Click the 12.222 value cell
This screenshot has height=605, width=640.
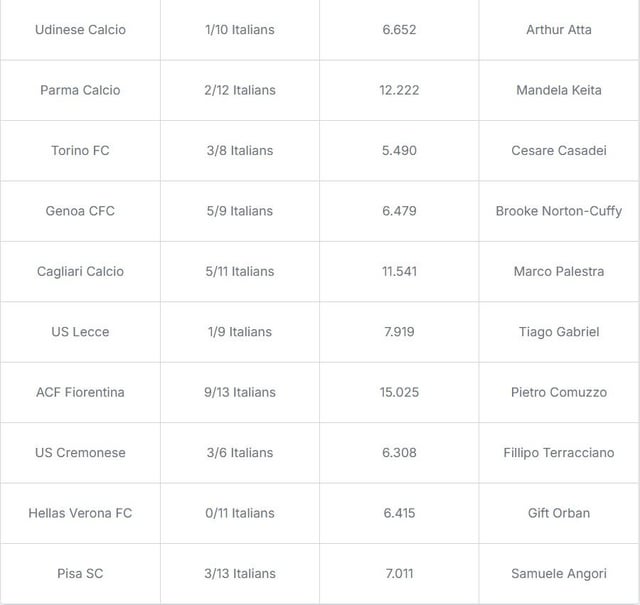(399, 90)
